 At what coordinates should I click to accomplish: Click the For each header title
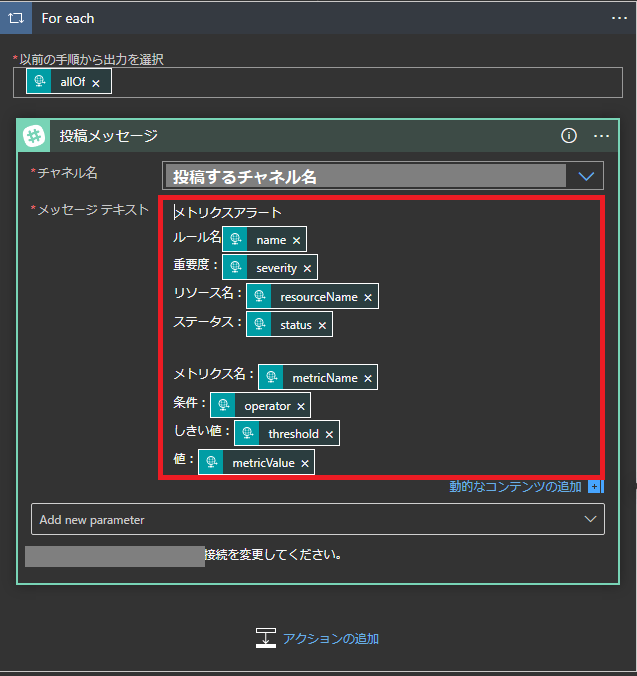pos(68,19)
